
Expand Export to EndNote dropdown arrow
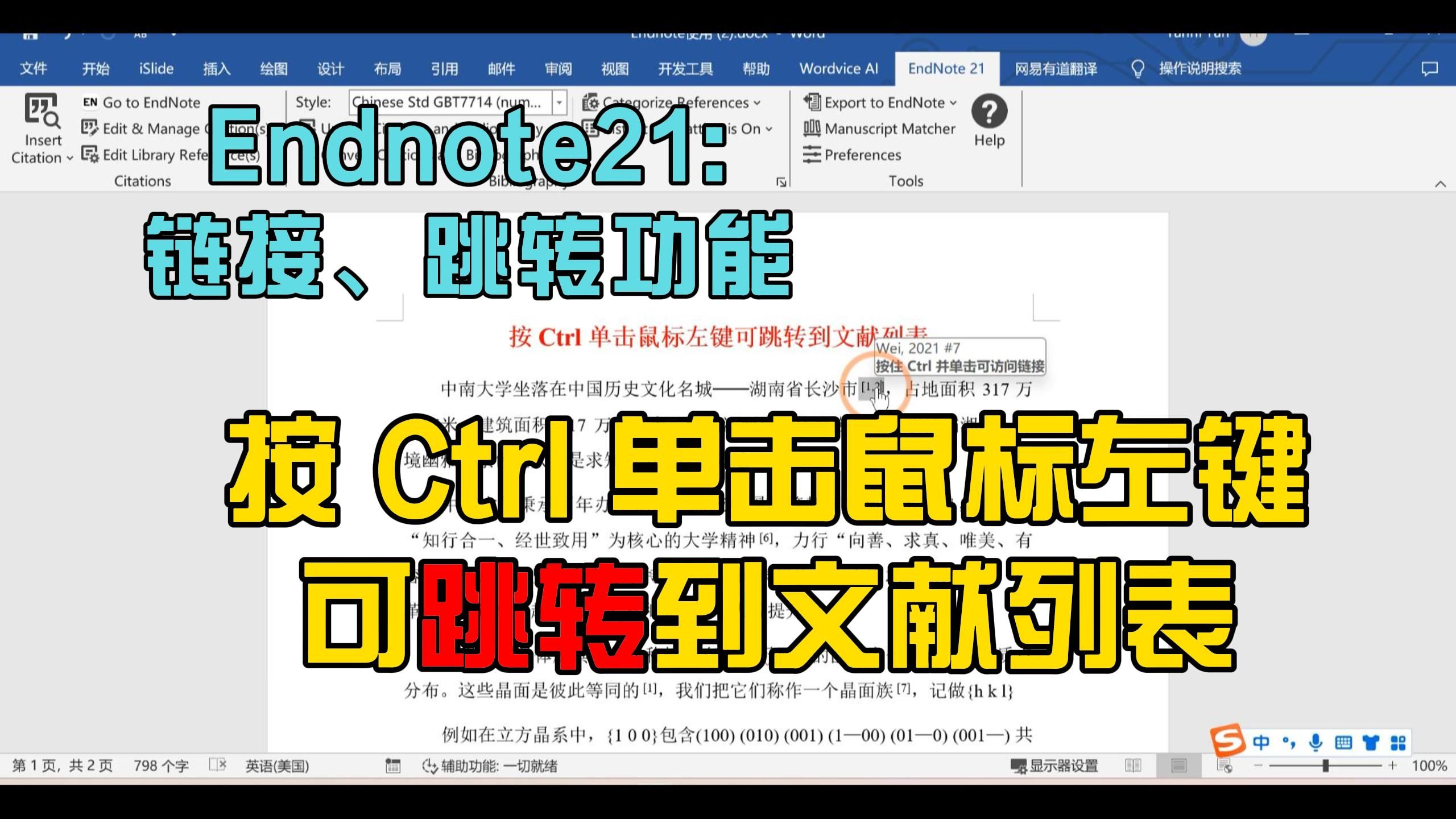[x=956, y=103]
